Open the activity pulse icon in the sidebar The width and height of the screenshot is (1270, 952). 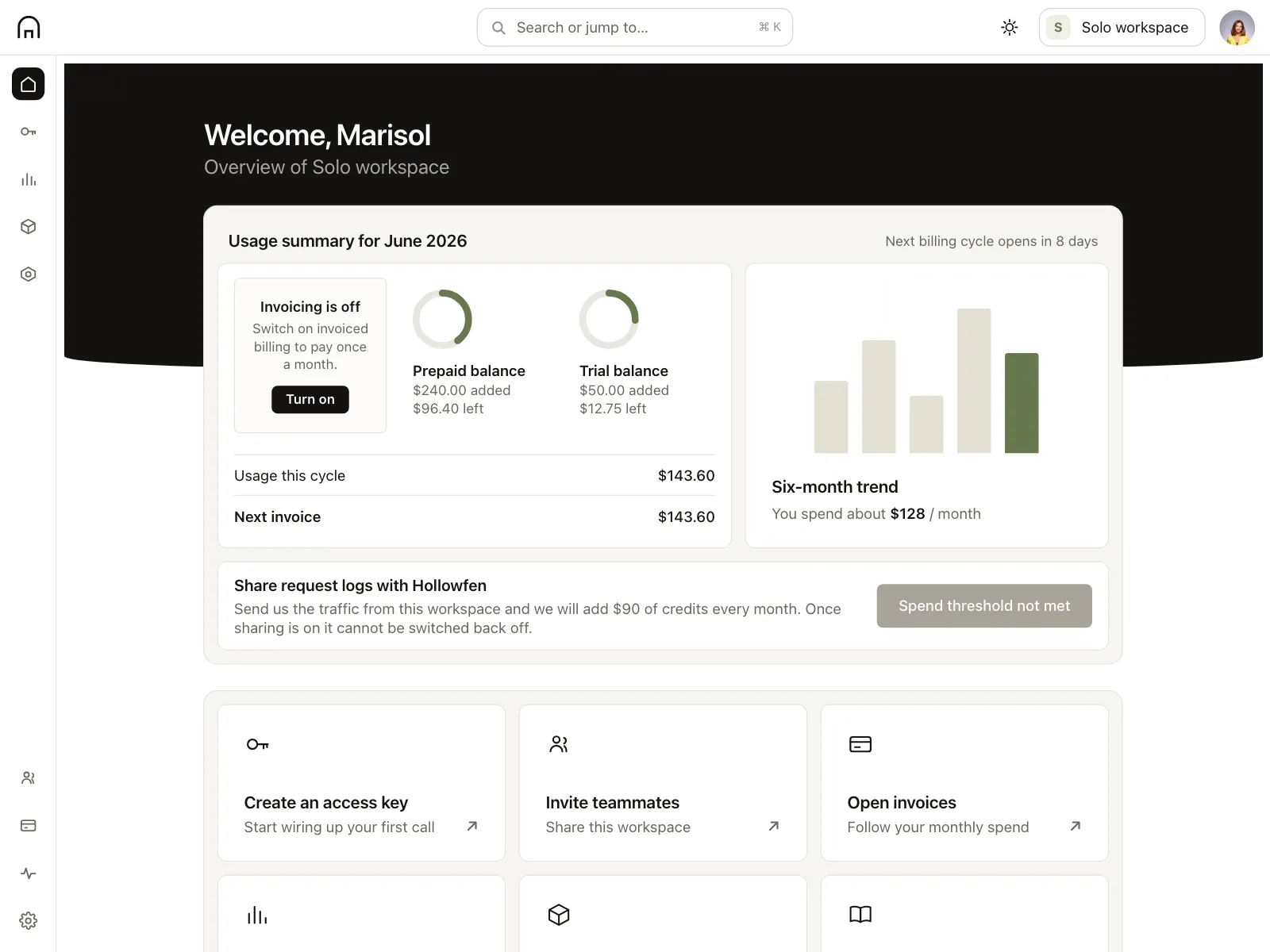[x=29, y=873]
